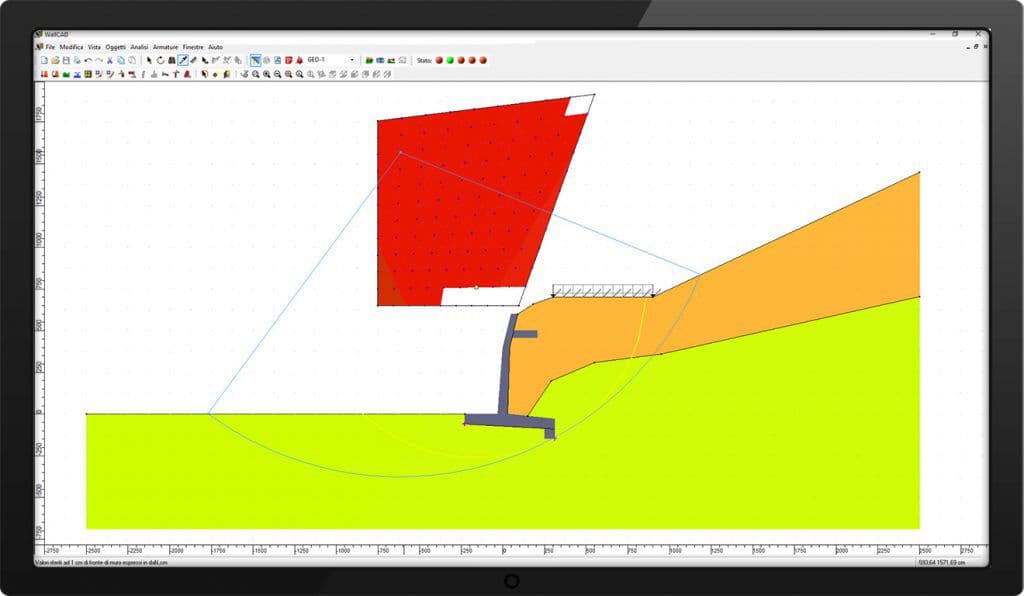
Task: Select the highlighted eyedropper tool
Action: coord(183,61)
